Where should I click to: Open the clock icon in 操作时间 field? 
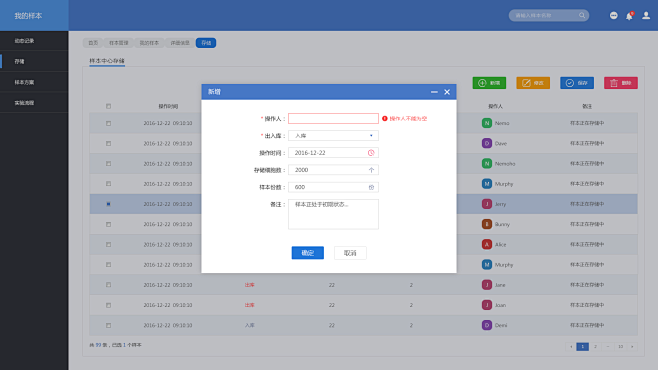point(371,153)
